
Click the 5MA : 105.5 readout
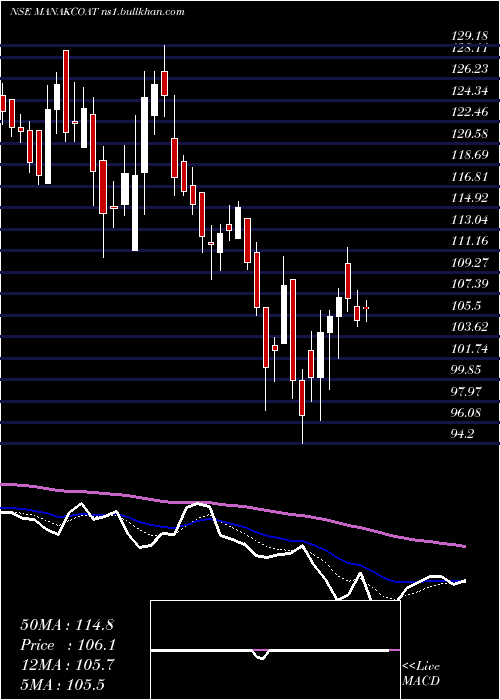click(x=62, y=684)
